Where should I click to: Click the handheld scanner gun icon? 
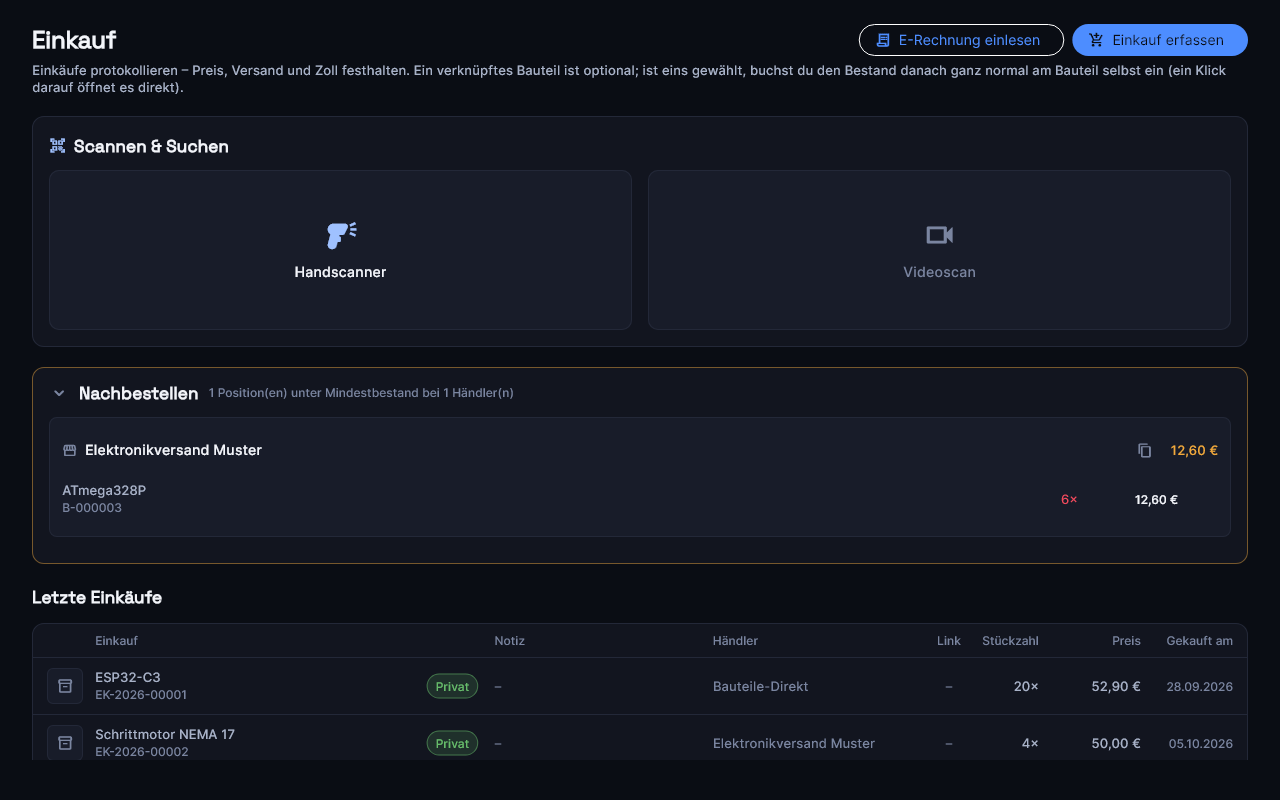(341, 235)
